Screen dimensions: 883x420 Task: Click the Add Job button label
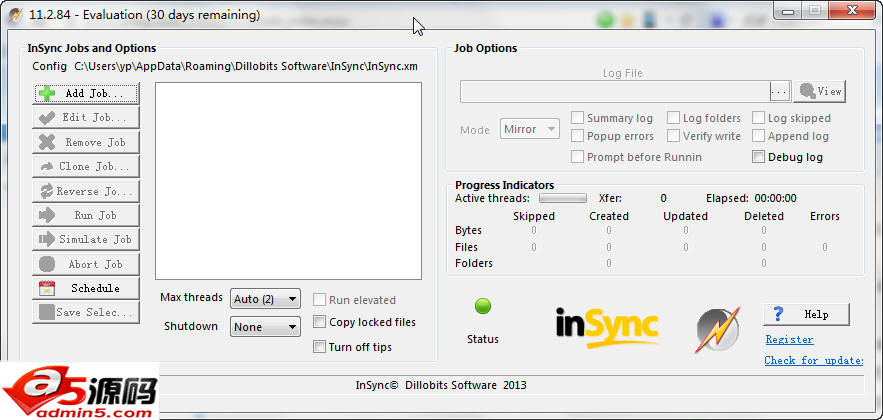point(95,93)
